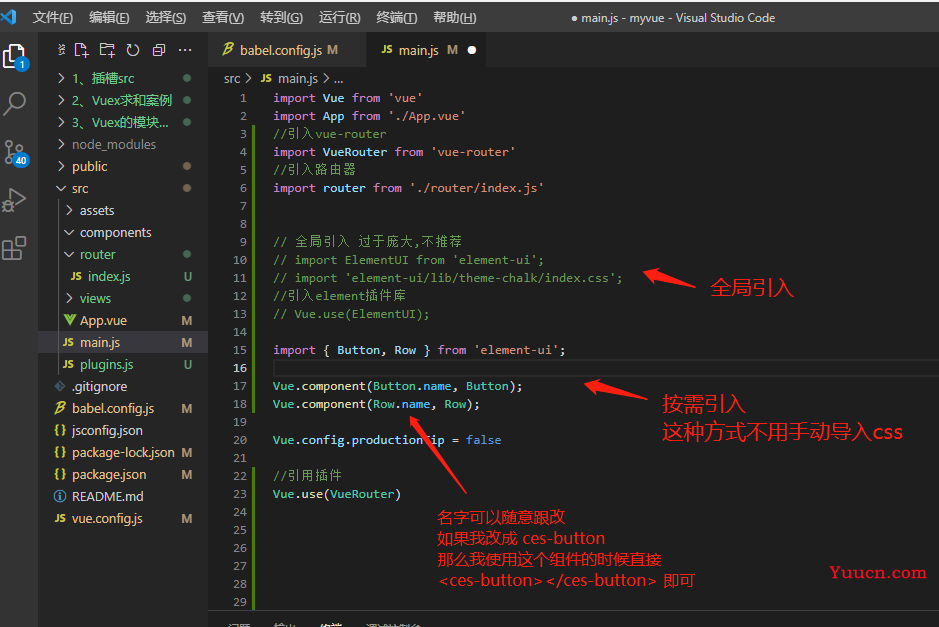Open the Explorer view in activity bar
The image size is (939, 627).
(x=15, y=56)
